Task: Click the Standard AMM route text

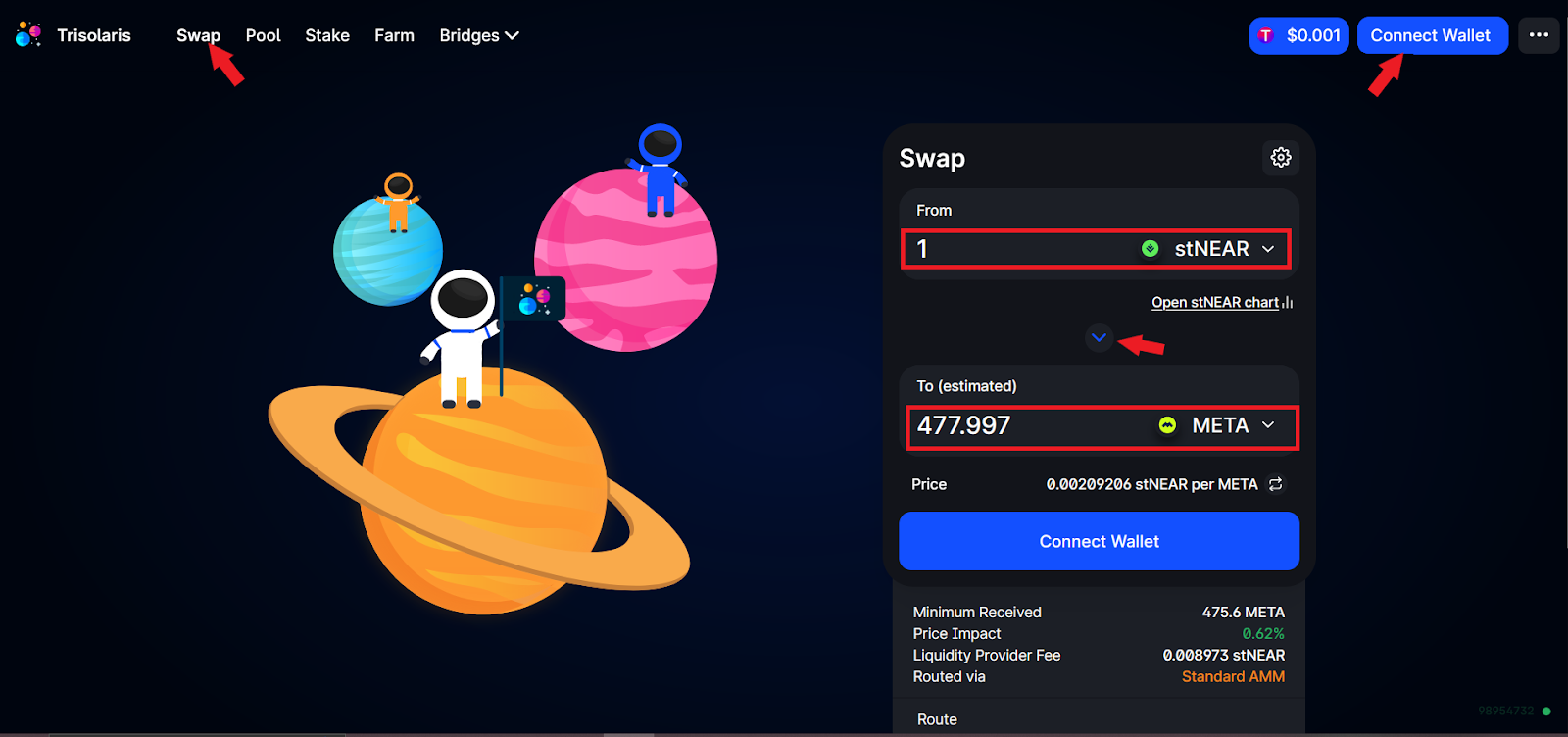Action: 1233,676
